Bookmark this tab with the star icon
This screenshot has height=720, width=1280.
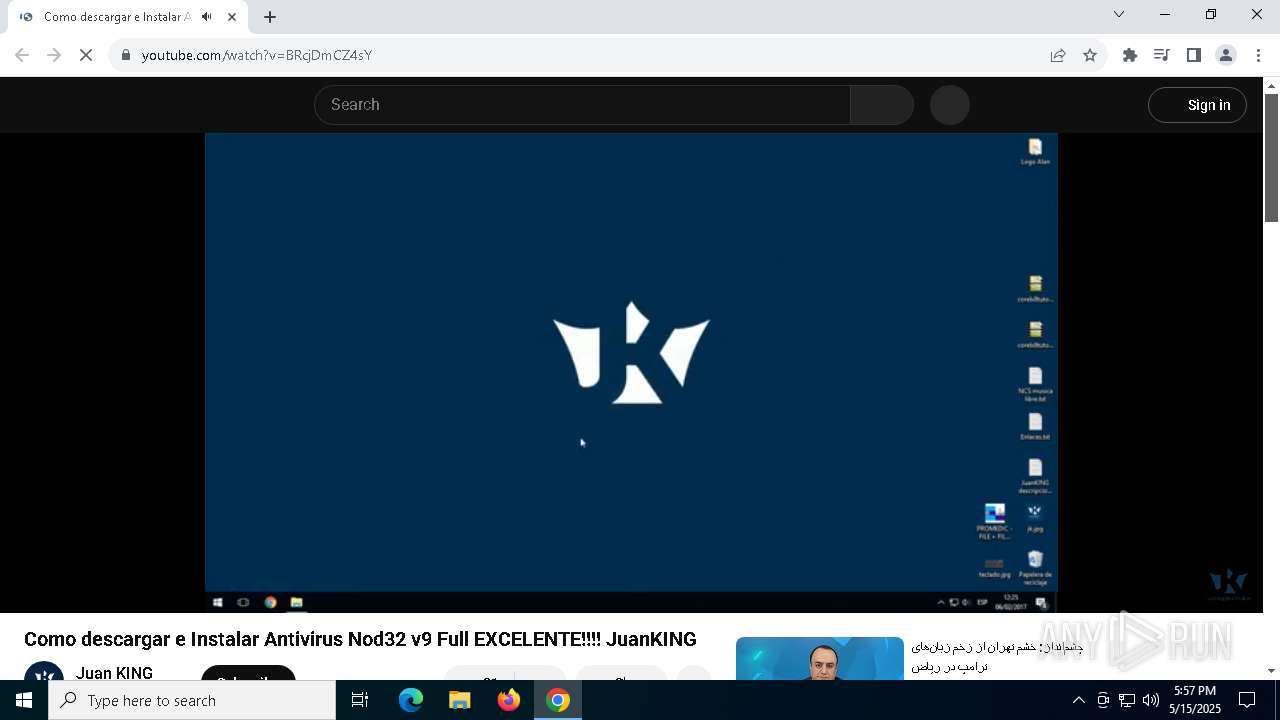pos(1090,55)
